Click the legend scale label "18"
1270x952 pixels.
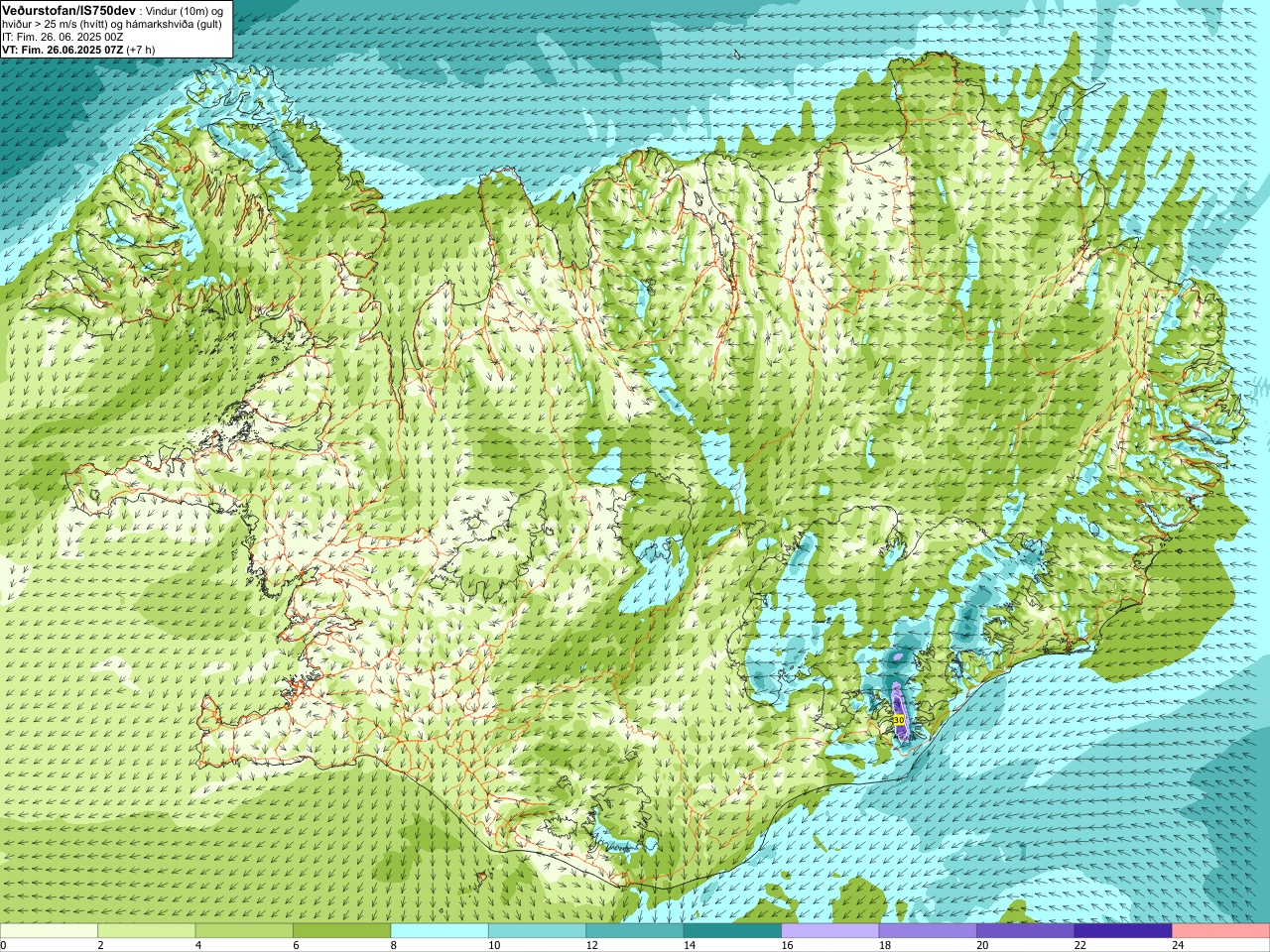pyautogui.click(x=884, y=945)
